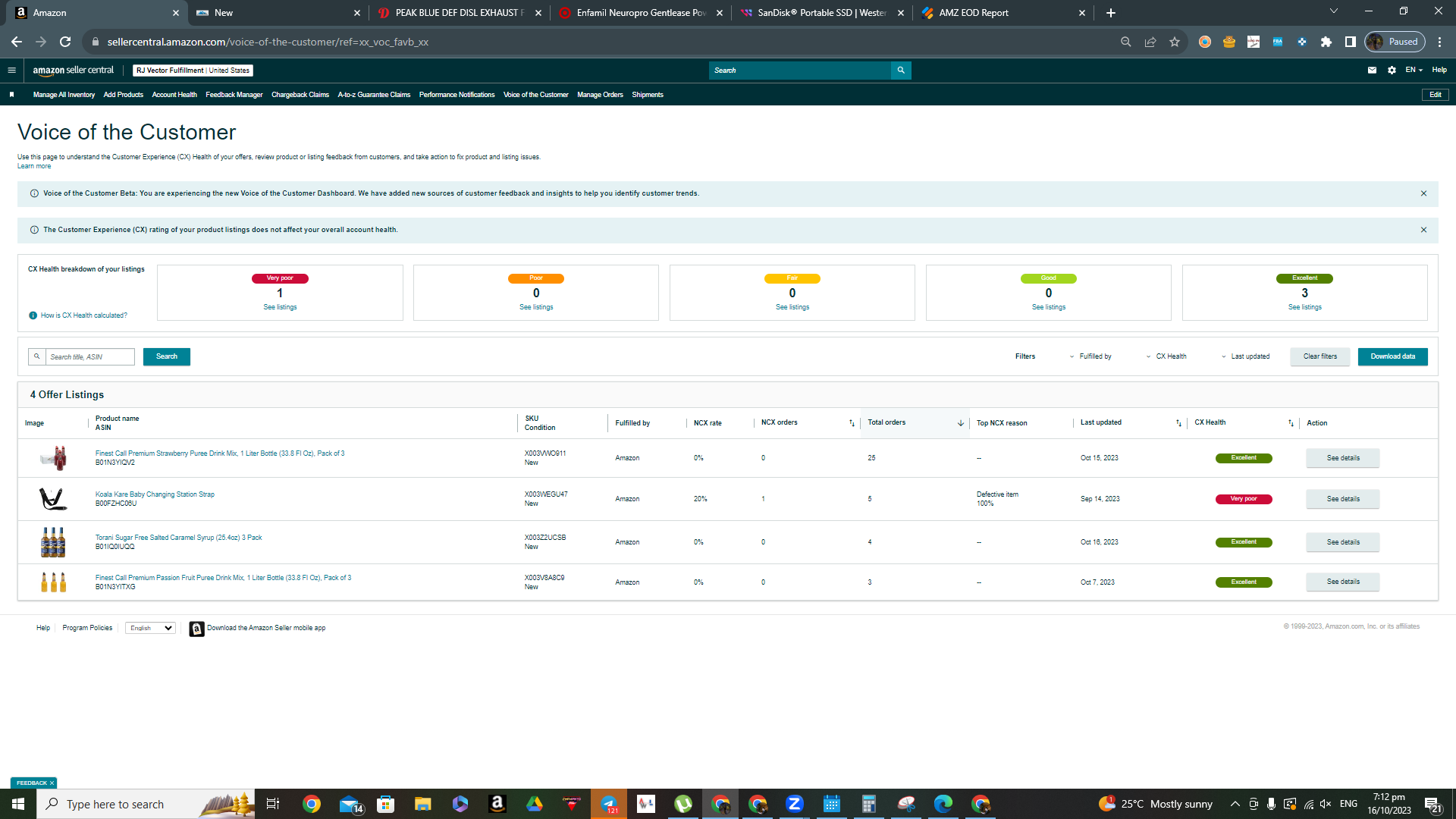The width and height of the screenshot is (1456, 819).
Task: Switch to the AMZ EOD Report tab
Action: 1004,13
